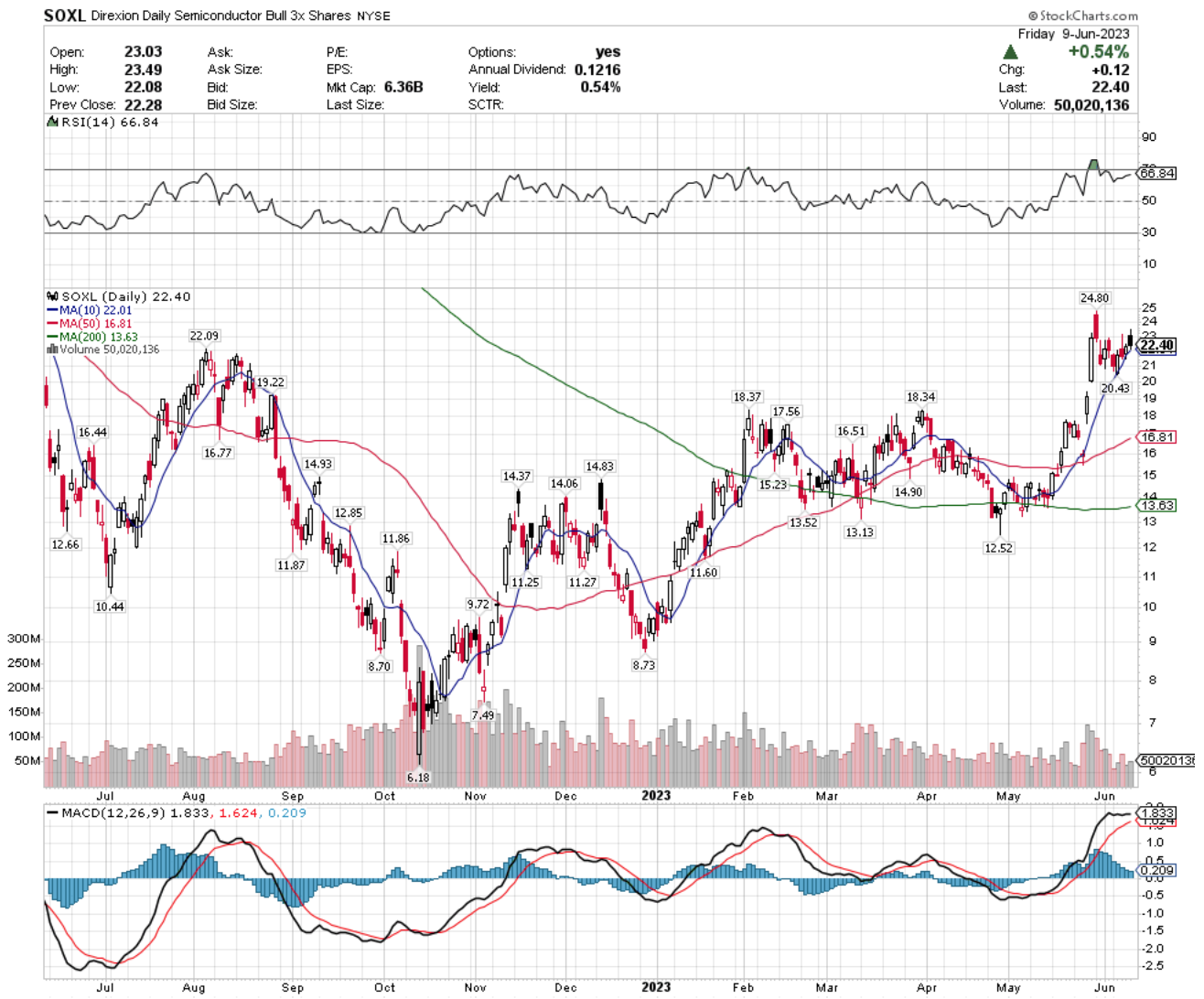Click the 50020136 volume axis tag
This screenshot has width=1204, height=999.
1166,760
